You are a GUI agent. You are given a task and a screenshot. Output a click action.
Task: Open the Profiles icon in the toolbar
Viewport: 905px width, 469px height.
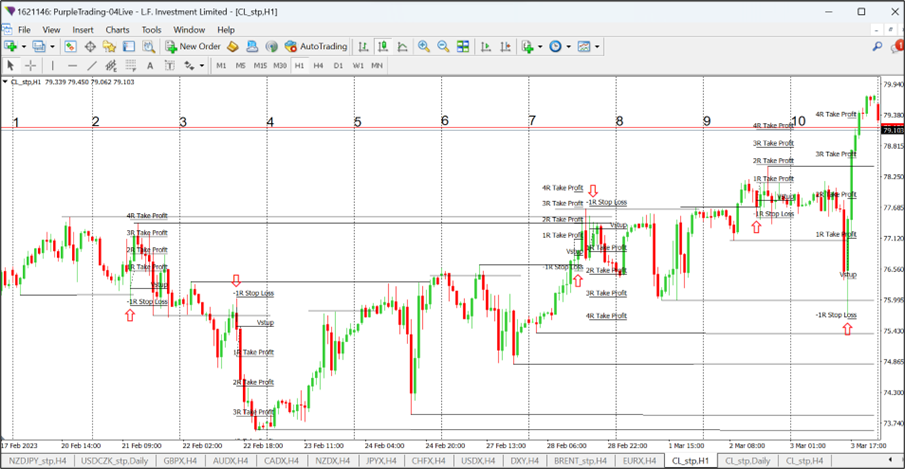click(39, 46)
